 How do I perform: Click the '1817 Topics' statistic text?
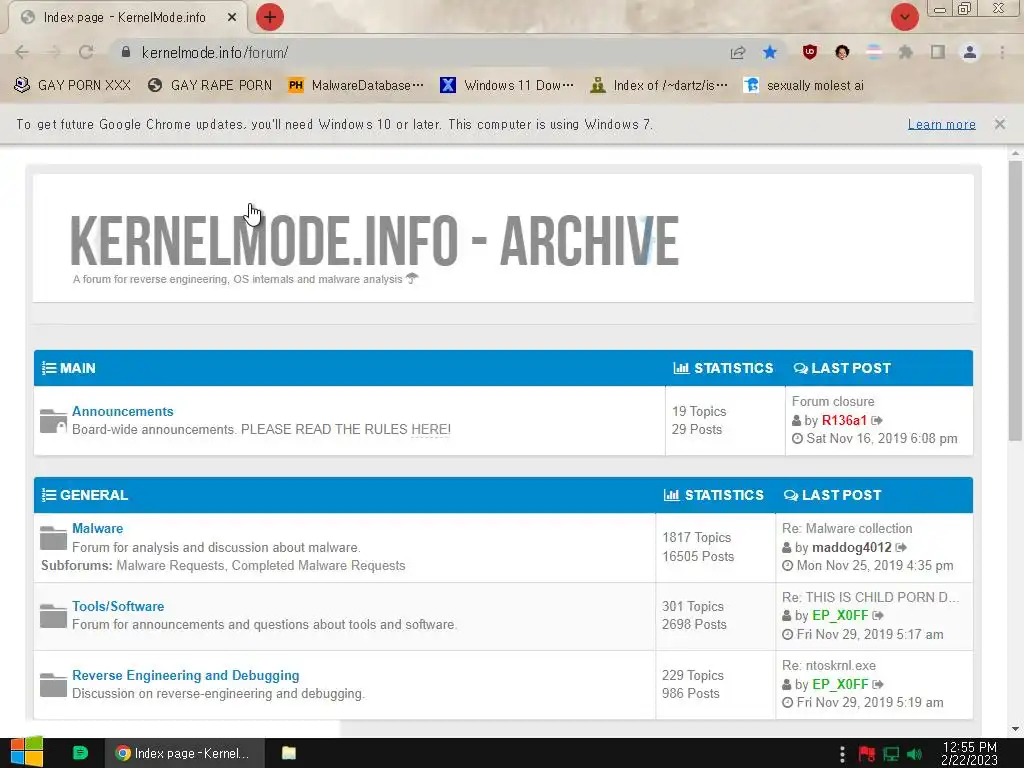pyautogui.click(x=696, y=537)
